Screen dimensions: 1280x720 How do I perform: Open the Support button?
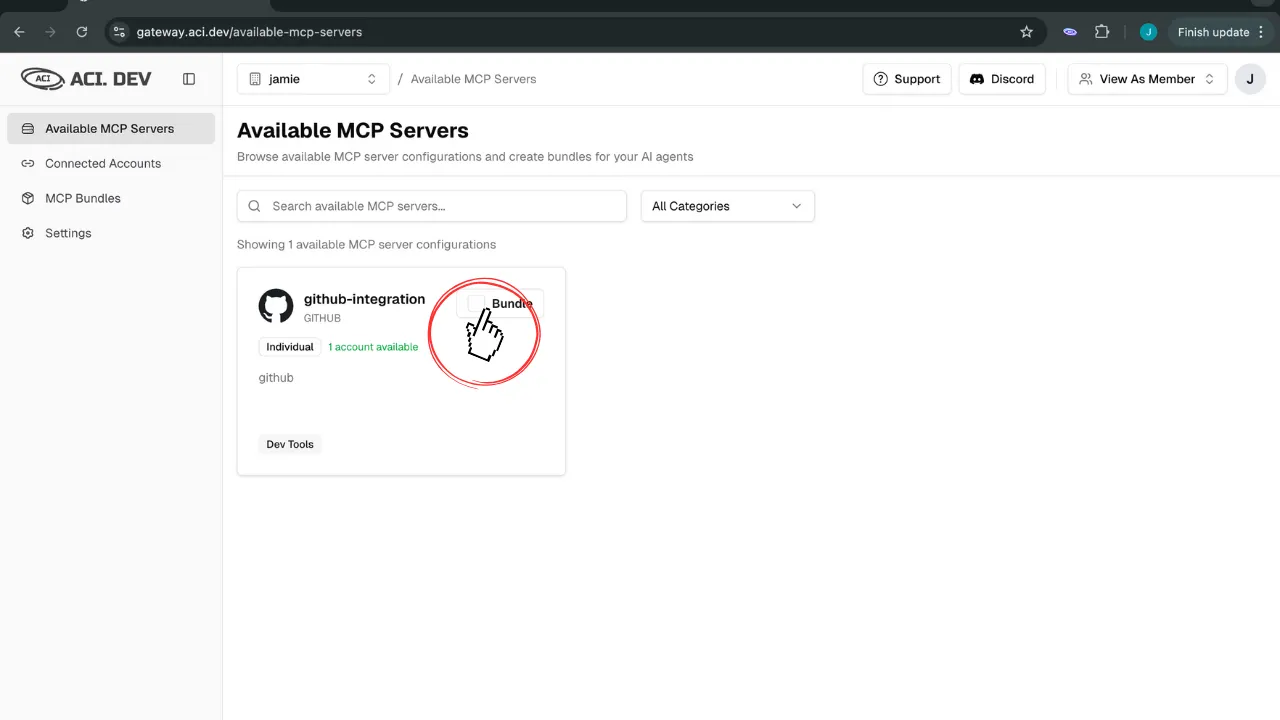[907, 79]
